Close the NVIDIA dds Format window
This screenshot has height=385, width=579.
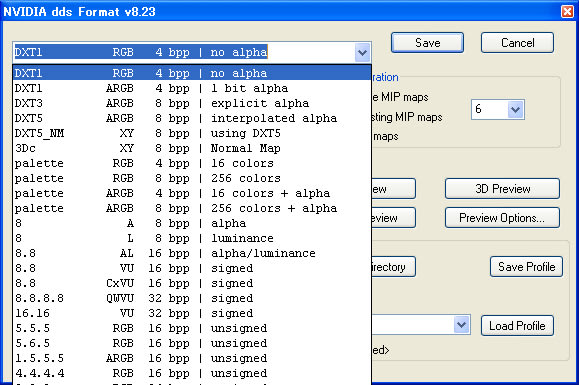567,11
